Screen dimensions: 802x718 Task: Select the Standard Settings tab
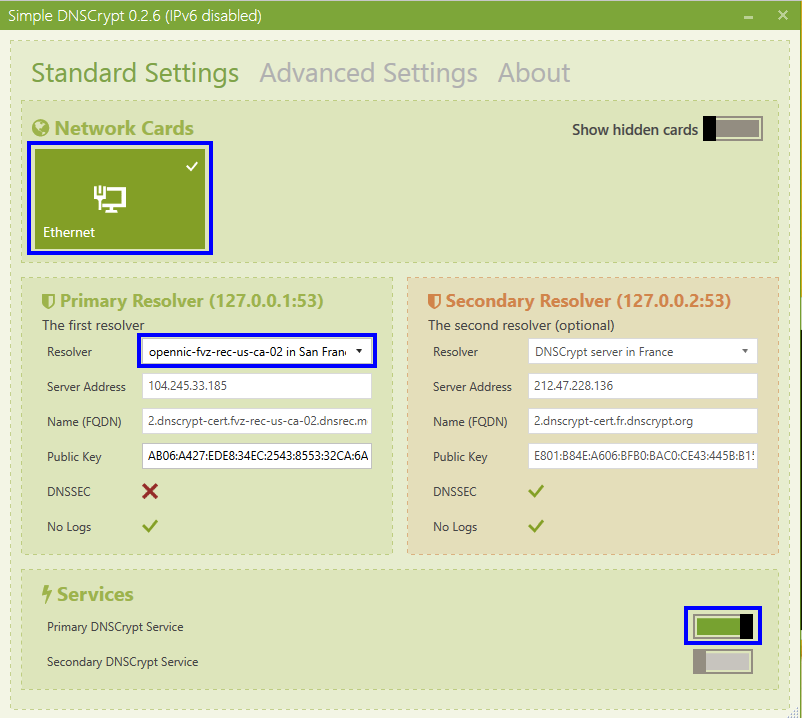pyautogui.click(x=135, y=73)
